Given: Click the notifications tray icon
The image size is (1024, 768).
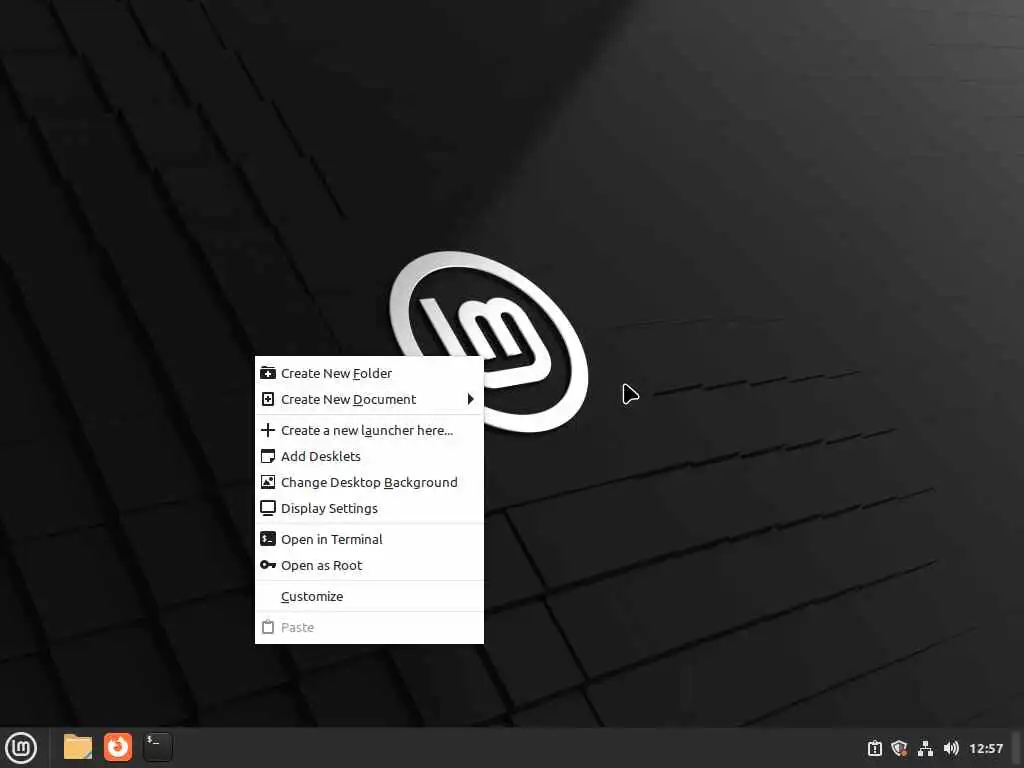Looking at the screenshot, I should pyautogui.click(x=874, y=748).
